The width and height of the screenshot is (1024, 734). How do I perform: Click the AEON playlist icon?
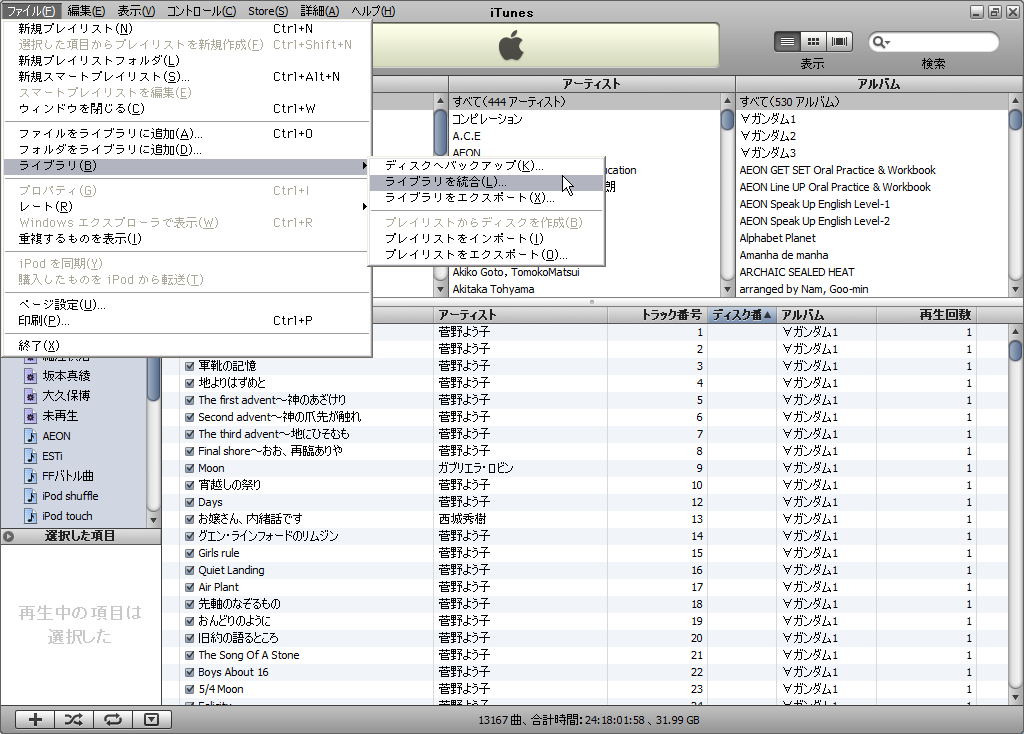(x=31, y=436)
